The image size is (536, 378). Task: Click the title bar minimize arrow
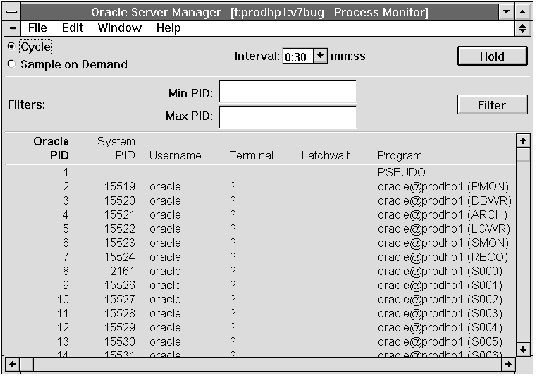click(506, 12)
